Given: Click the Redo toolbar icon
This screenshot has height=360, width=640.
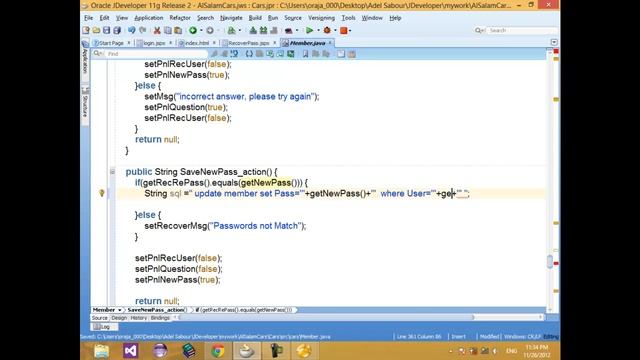Looking at the screenshot, I should (x=142, y=30).
